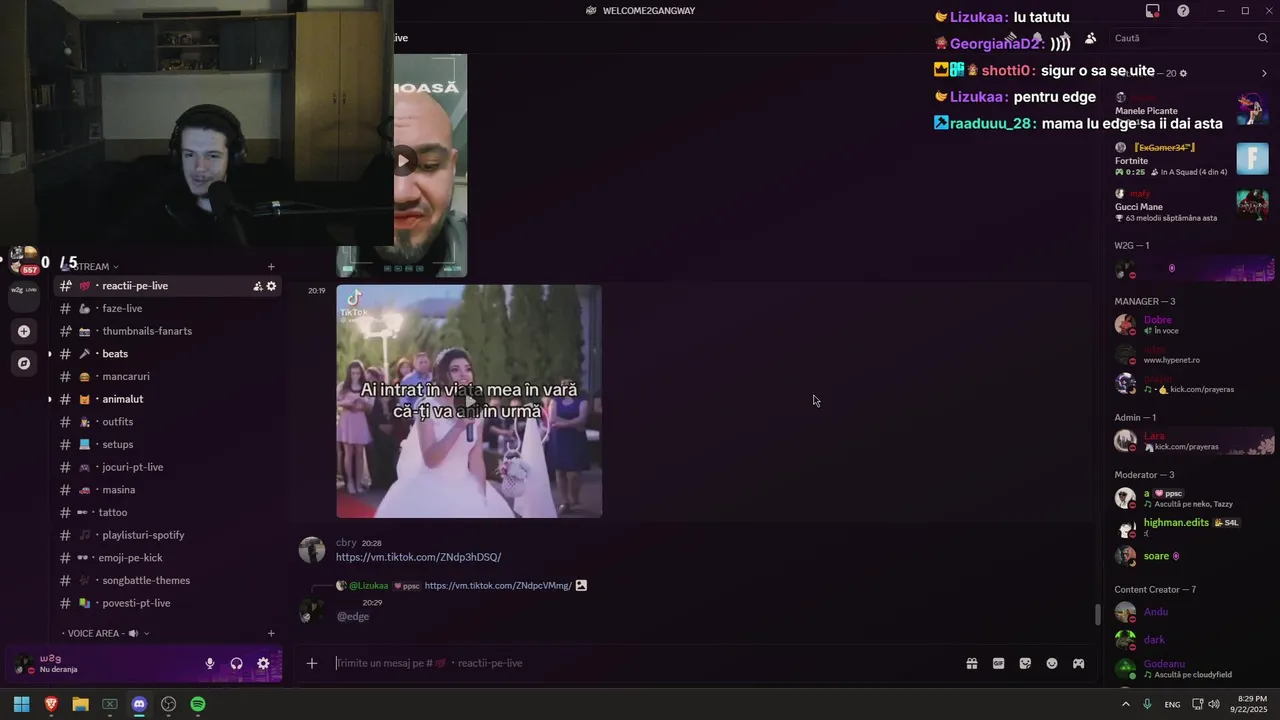Go to the mancaruri channel
This screenshot has width=1280, height=720.
tap(166, 377)
